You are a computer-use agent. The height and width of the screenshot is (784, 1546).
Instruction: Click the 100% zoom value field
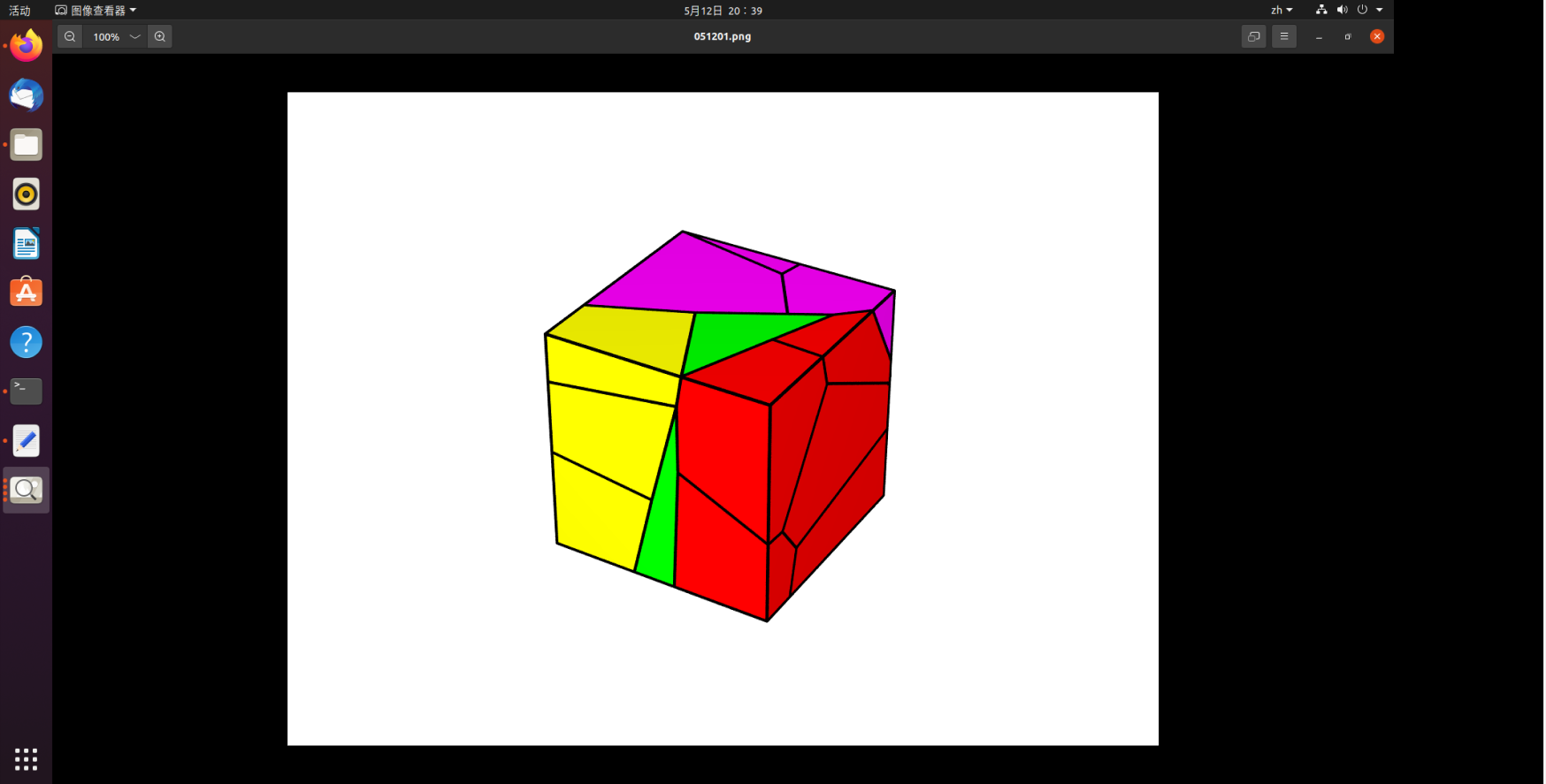pyautogui.click(x=106, y=36)
